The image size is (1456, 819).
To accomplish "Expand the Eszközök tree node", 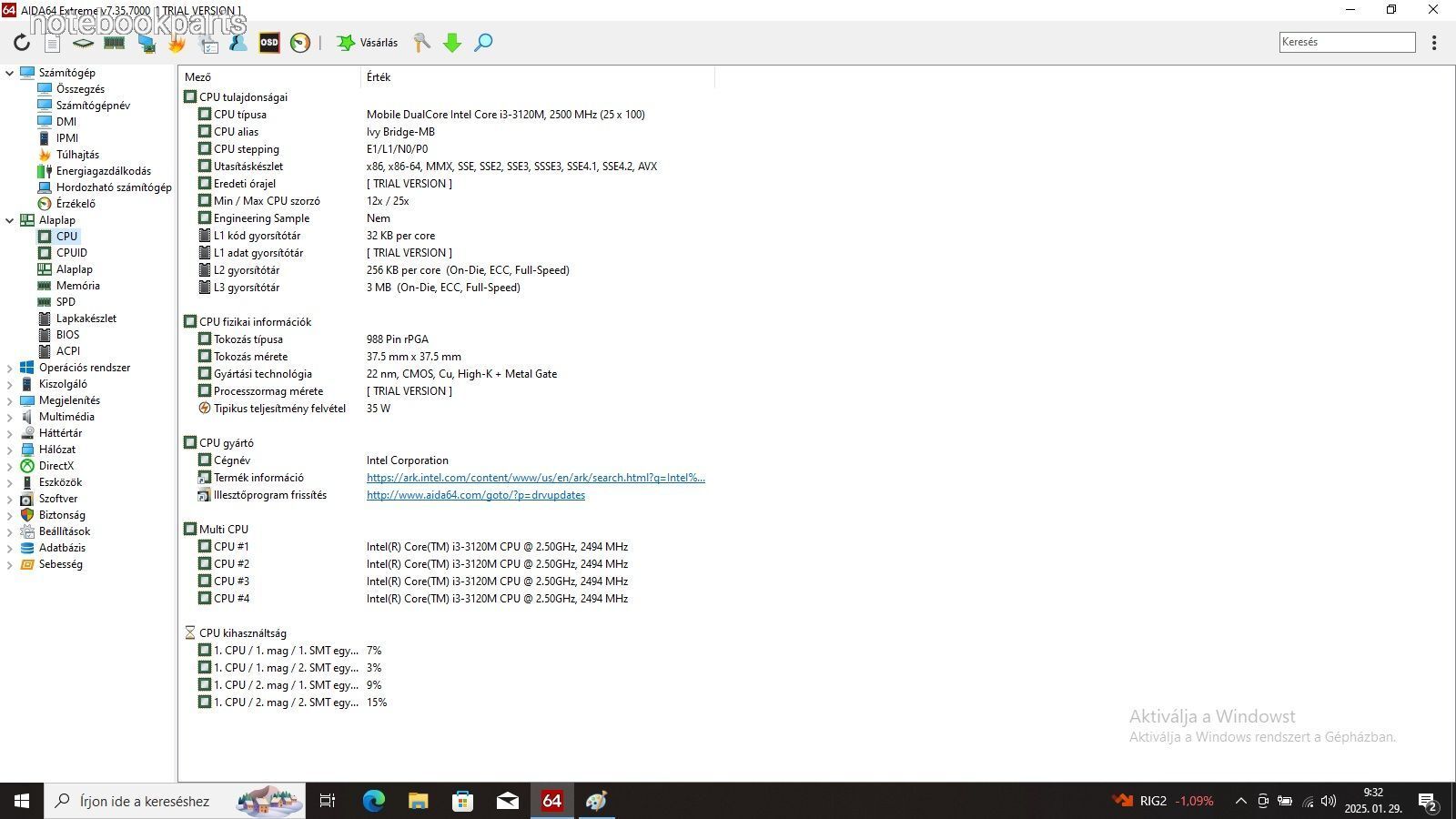I will [10, 482].
